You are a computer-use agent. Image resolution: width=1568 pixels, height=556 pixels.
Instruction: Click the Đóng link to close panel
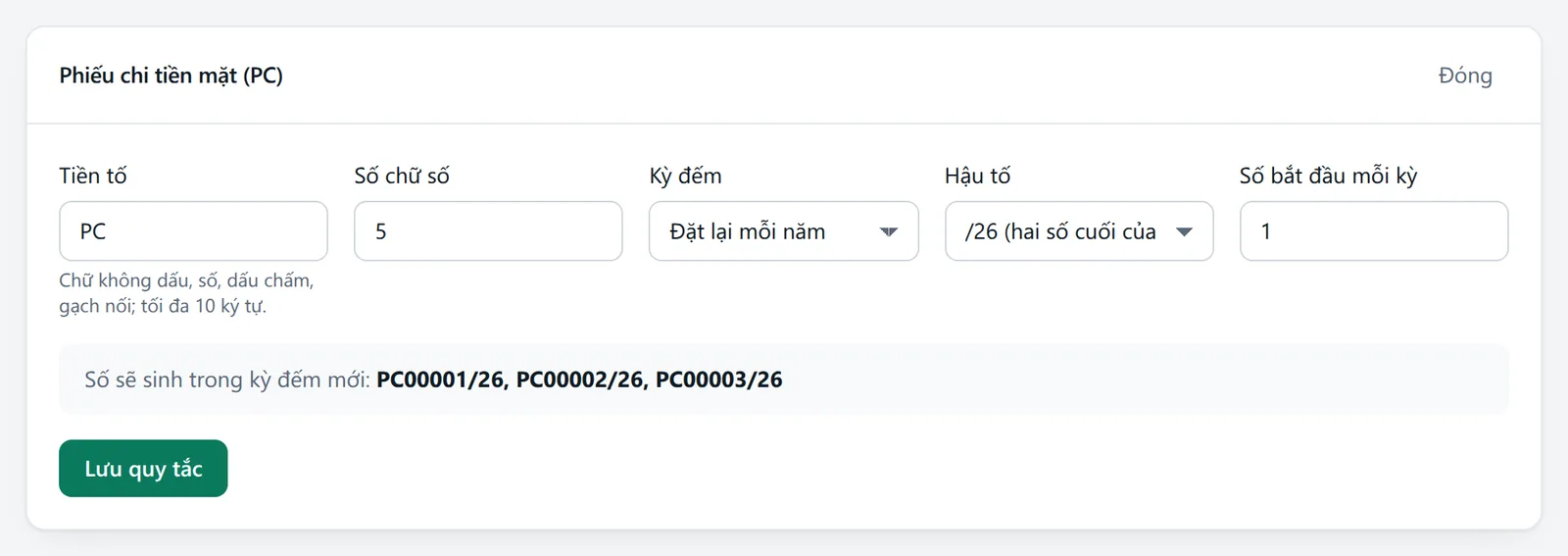(x=1465, y=76)
